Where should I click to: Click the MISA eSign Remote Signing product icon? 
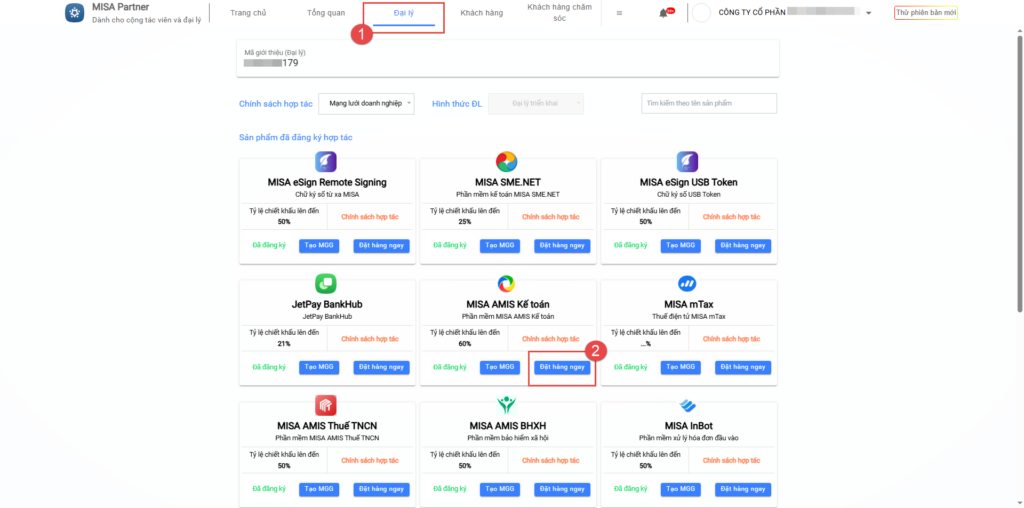tap(326, 162)
